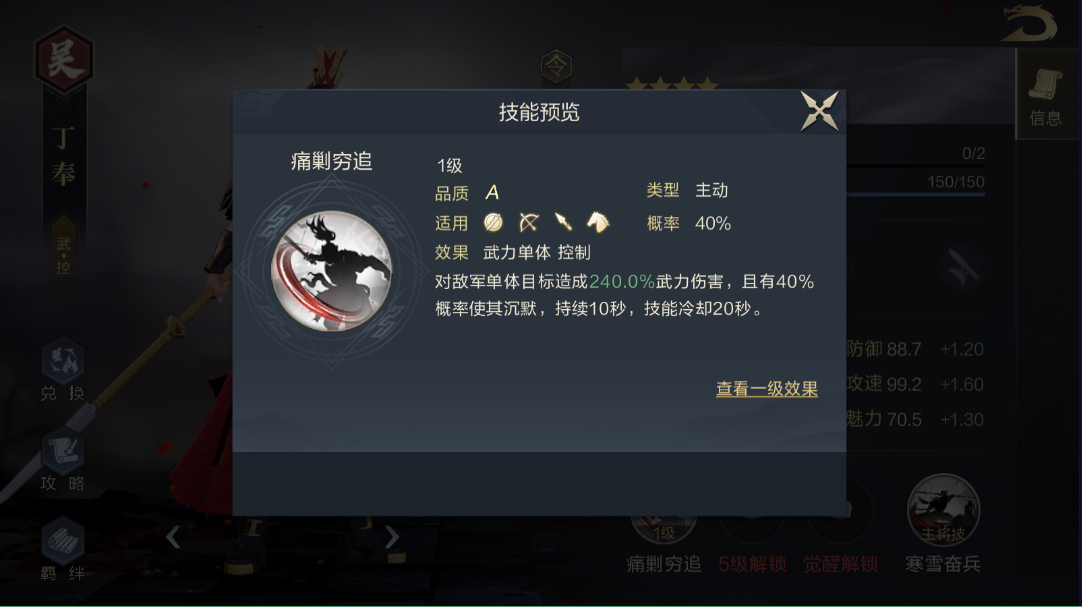
Task: Close the 技能预览 dialog with the crossed-swords icon
Action: pos(819,110)
